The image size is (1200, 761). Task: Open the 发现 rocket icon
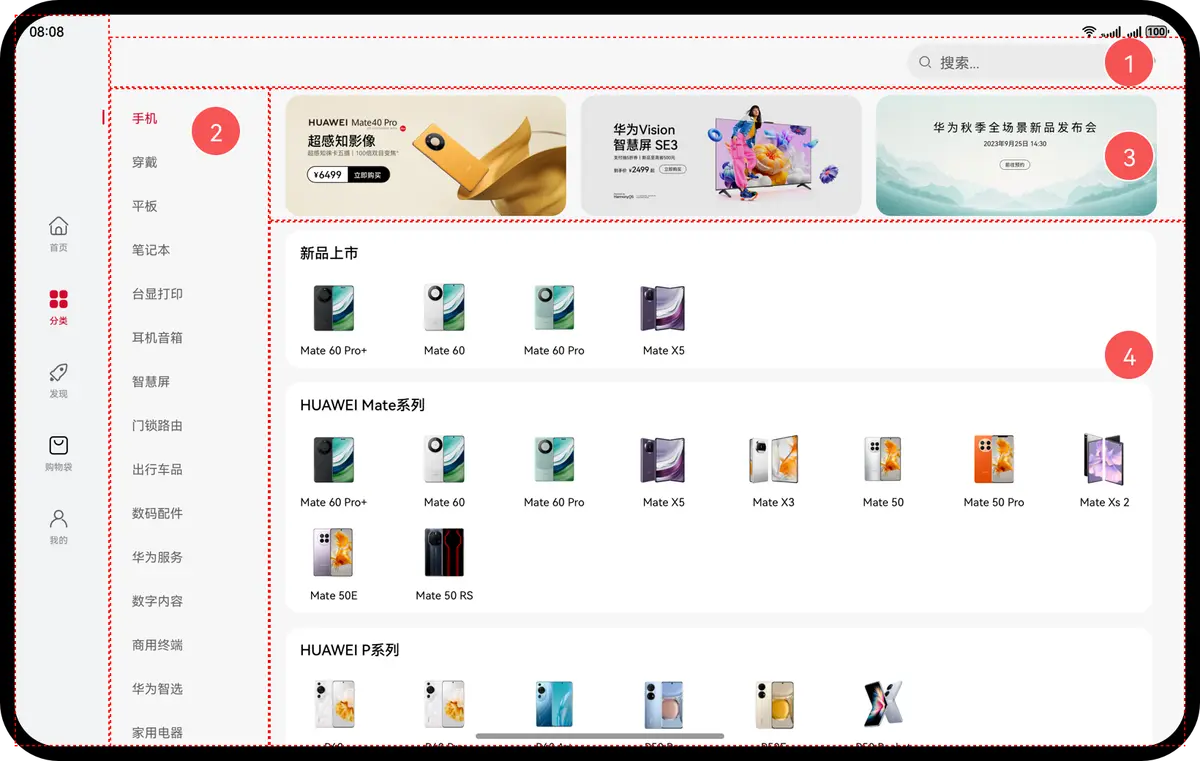coord(59,373)
